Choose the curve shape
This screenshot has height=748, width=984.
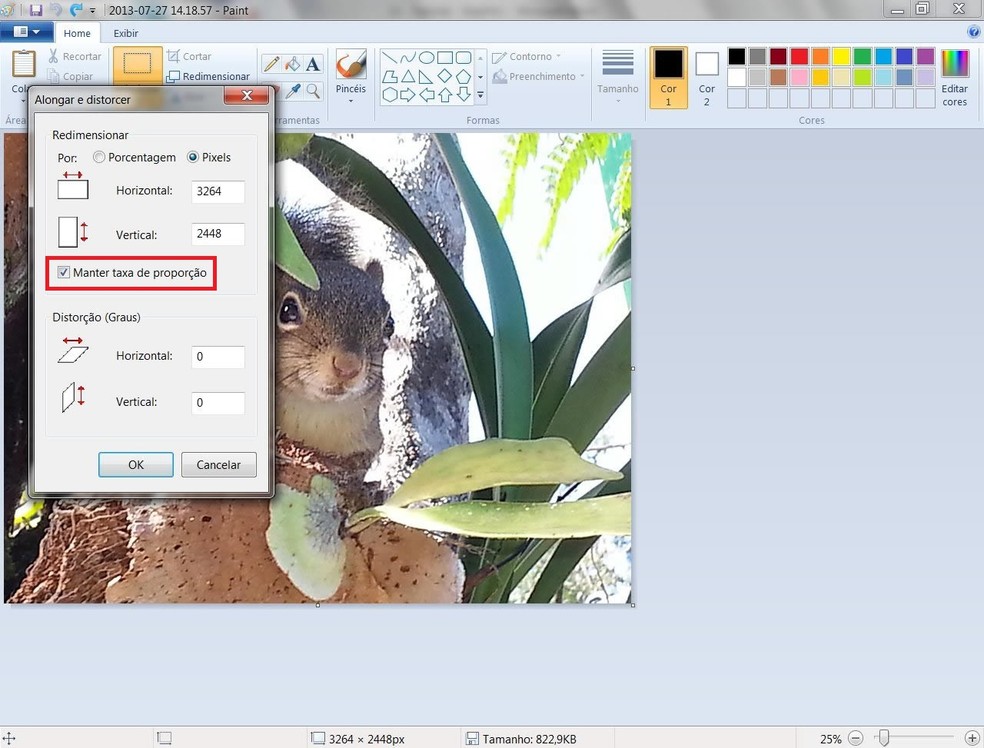click(408, 58)
